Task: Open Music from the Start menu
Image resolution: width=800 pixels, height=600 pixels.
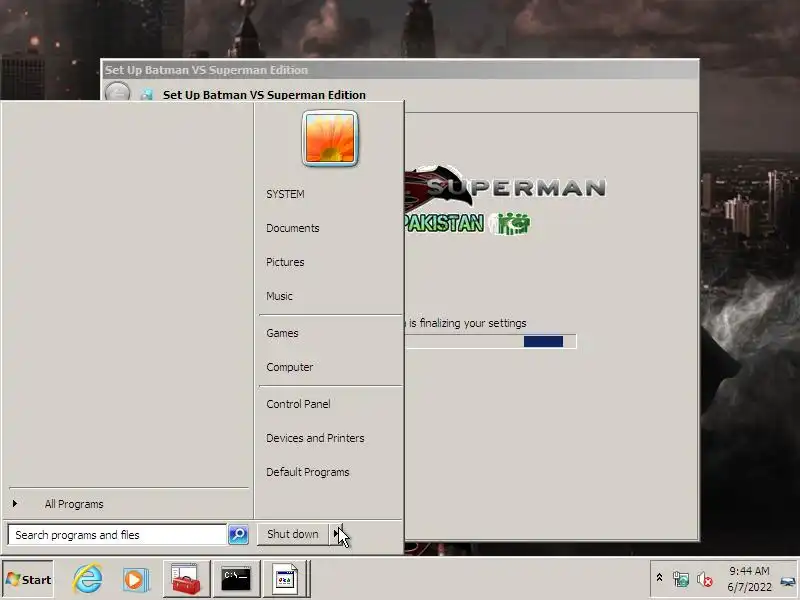Action: click(280, 296)
